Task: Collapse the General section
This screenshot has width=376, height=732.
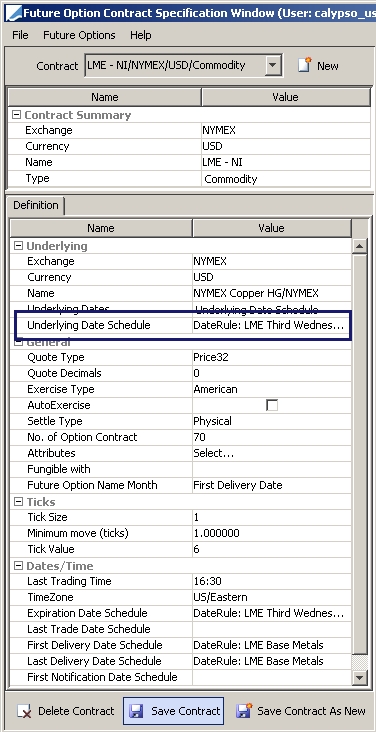Action: 18,342
